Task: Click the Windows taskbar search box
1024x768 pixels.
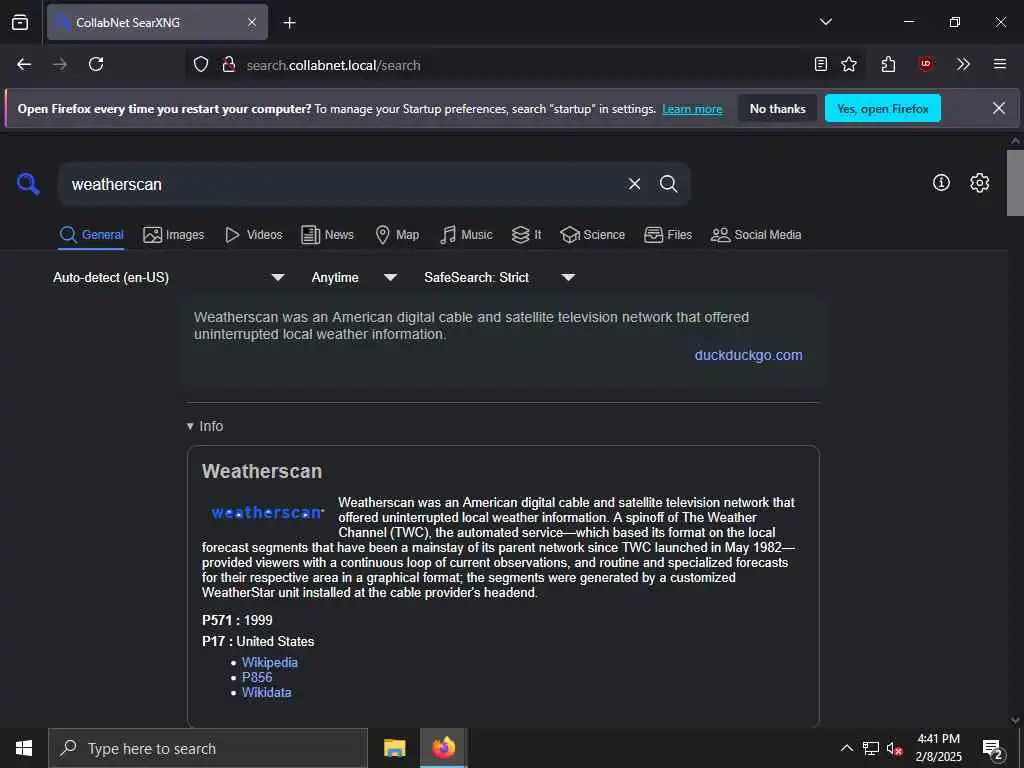Action: (208, 748)
